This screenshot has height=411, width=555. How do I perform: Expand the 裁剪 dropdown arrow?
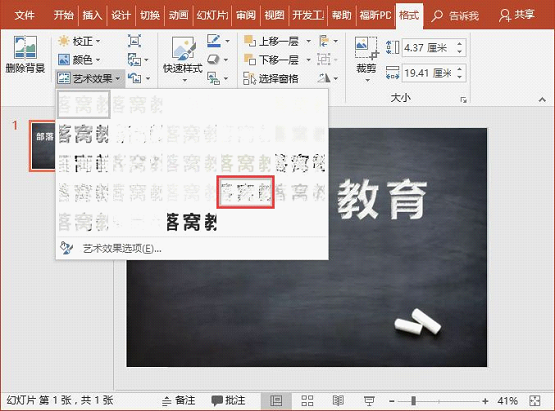coord(367,80)
